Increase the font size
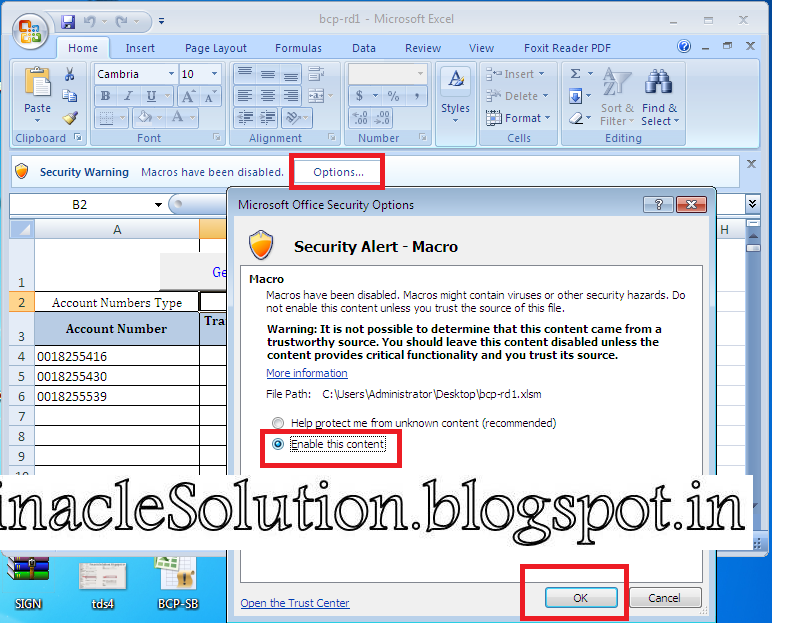 [188, 95]
